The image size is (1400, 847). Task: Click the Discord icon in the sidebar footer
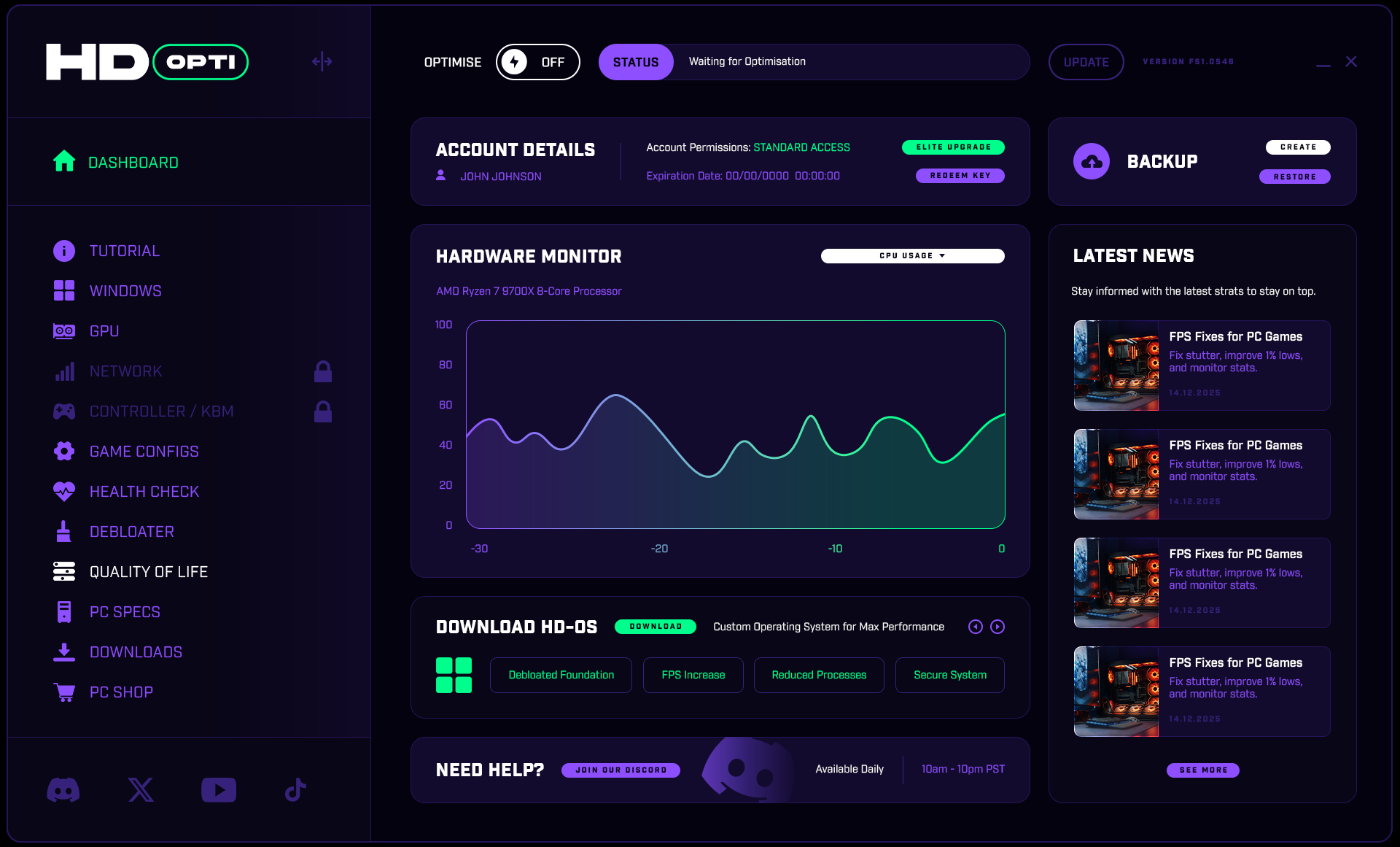[x=63, y=789]
